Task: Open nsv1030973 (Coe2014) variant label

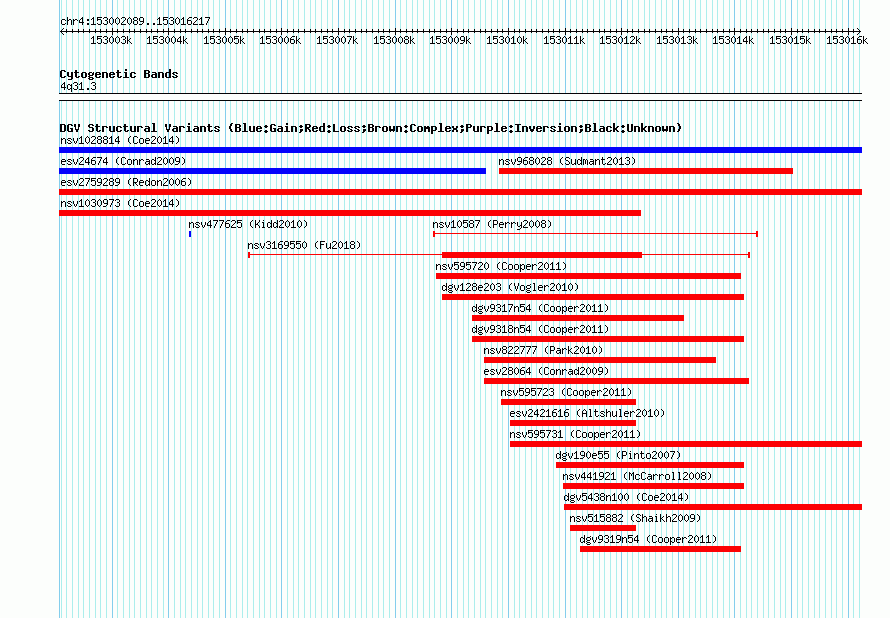Action: pos(120,203)
